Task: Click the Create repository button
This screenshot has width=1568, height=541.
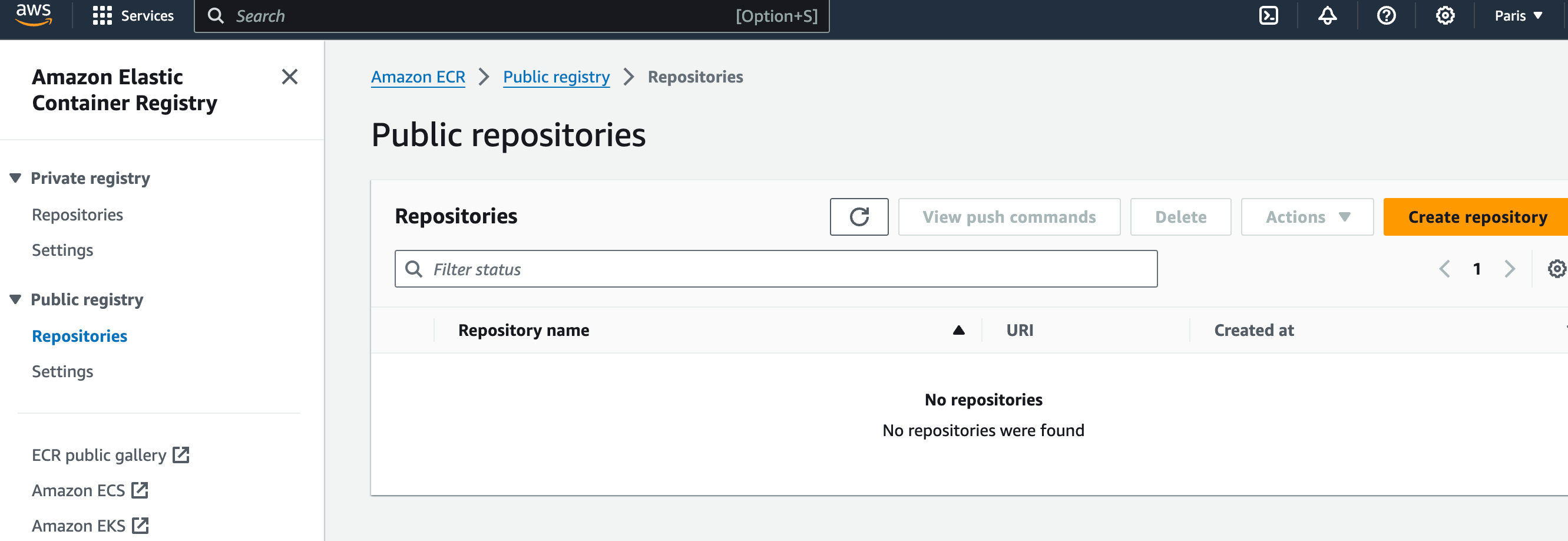Action: 1477,217
